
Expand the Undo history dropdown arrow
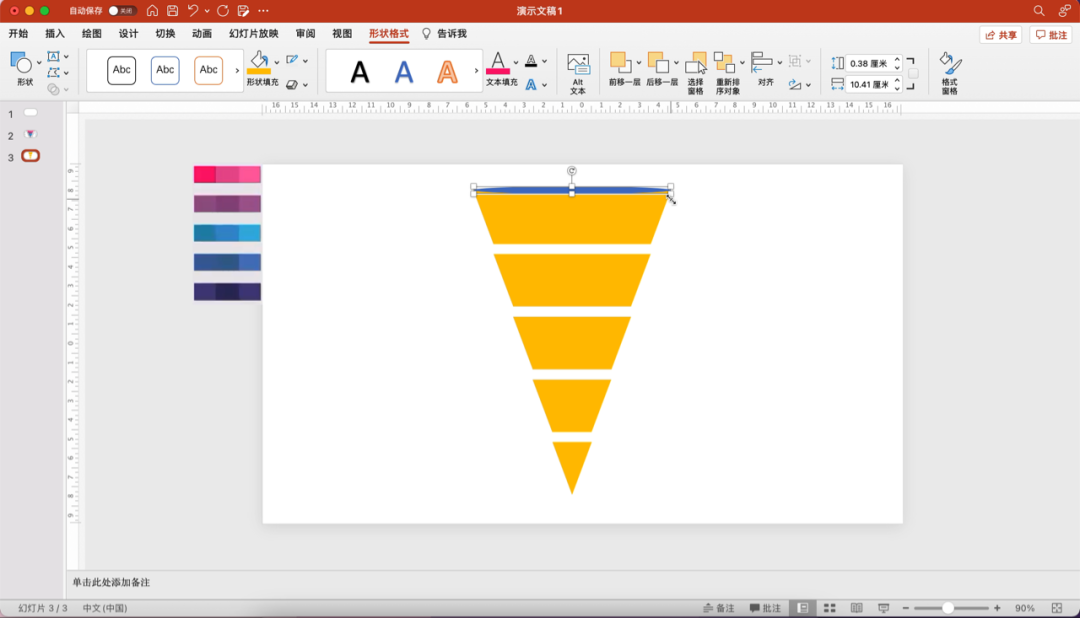[207, 11]
